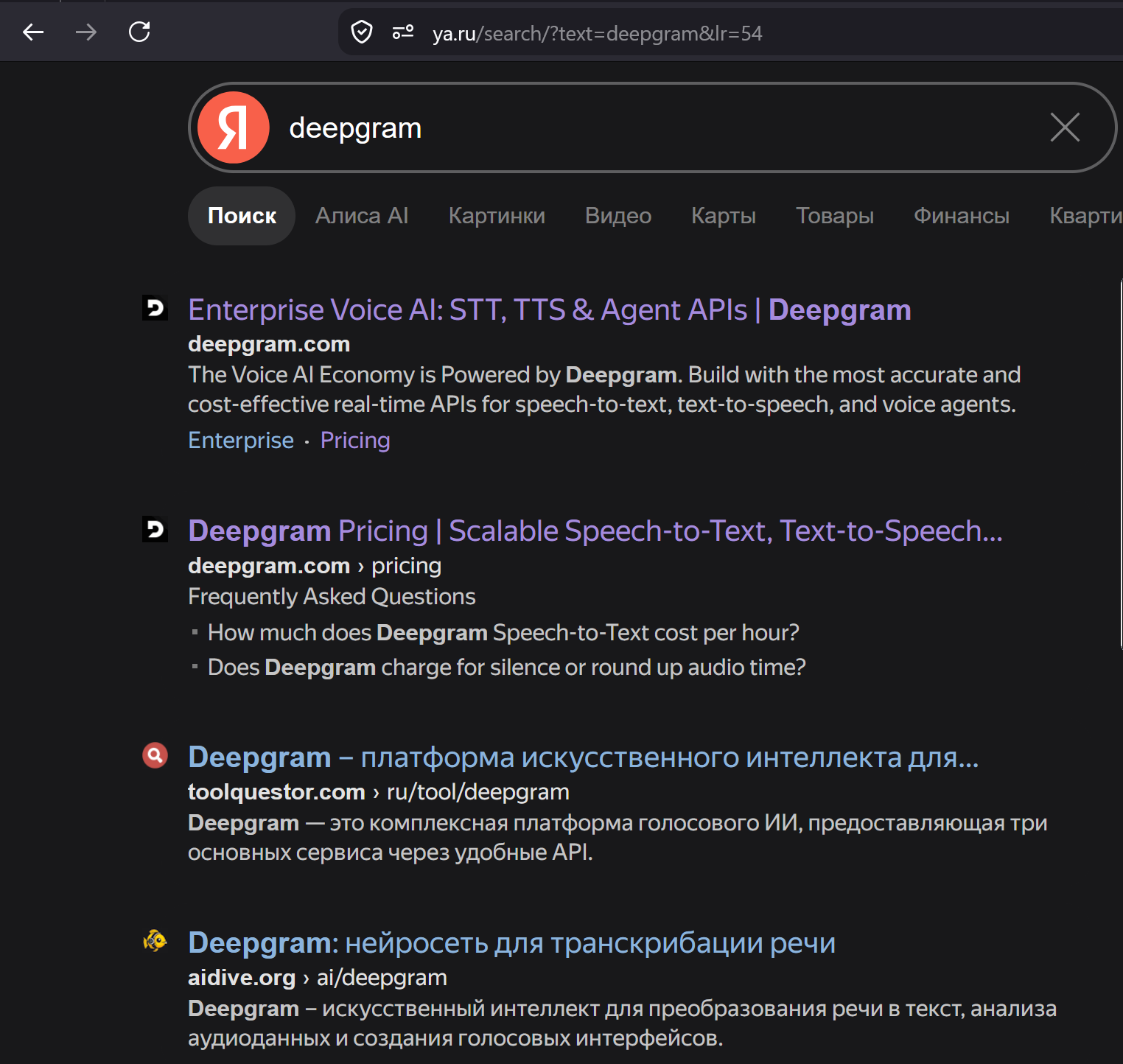
Task: Click the Deepgram Pricing result favicon
Action: click(x=155, y=529)
